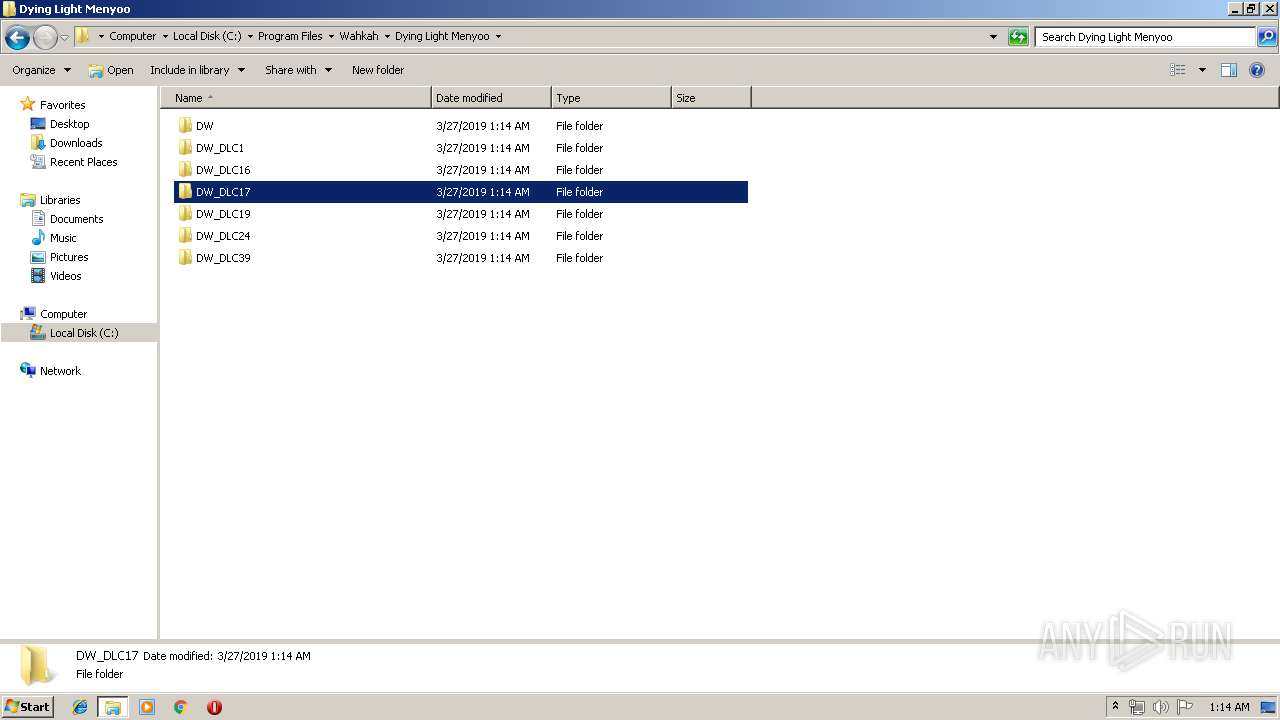Click Computer in the address breadcrumb
The image size is (1280, 720).
tap(132, 36)
